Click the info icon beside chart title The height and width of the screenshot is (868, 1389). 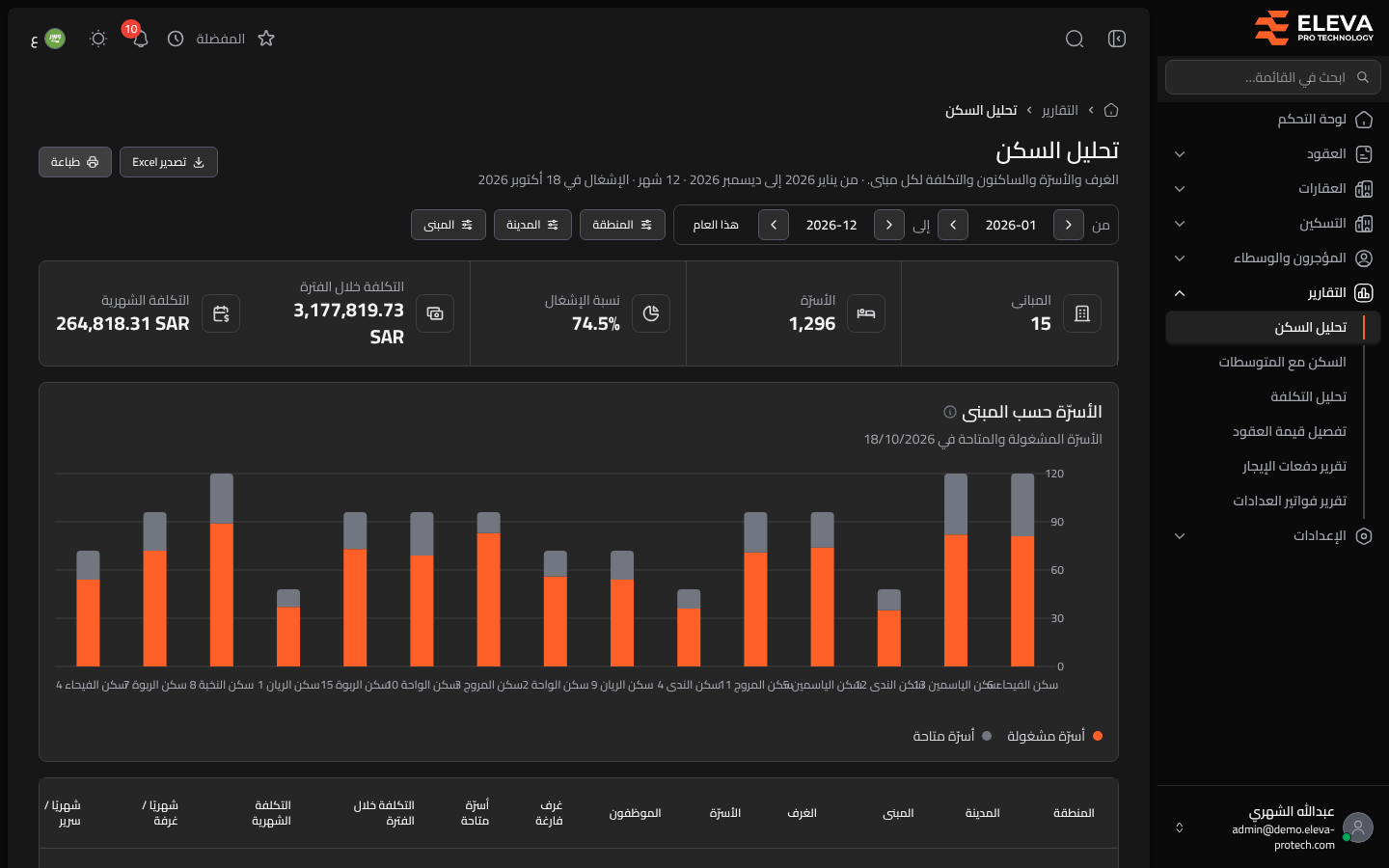pos(950,412)
